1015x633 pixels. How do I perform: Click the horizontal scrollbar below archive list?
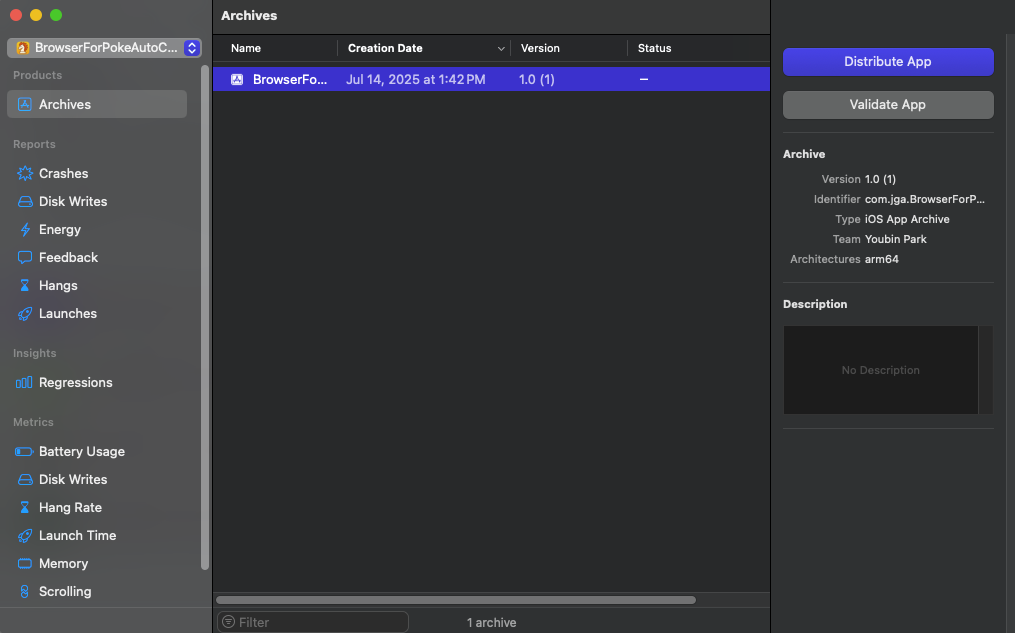[456, 600]
